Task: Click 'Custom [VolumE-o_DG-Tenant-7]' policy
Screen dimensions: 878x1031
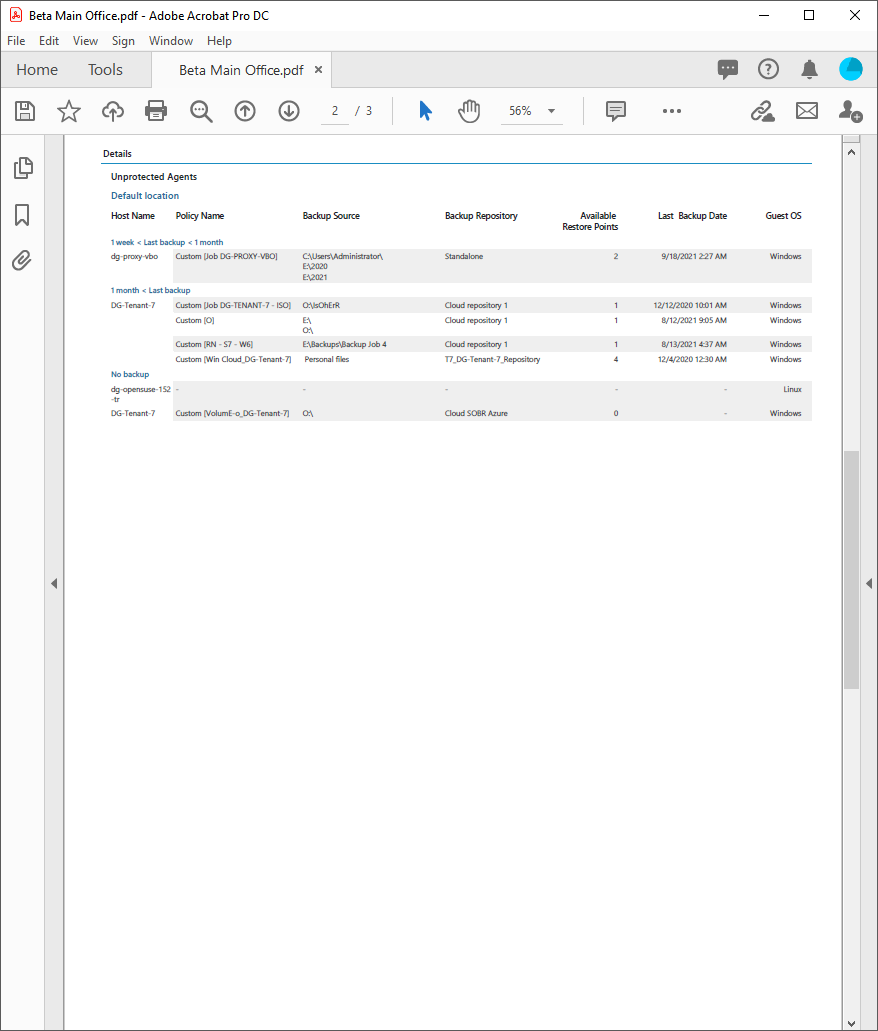Action: [232, 414]
